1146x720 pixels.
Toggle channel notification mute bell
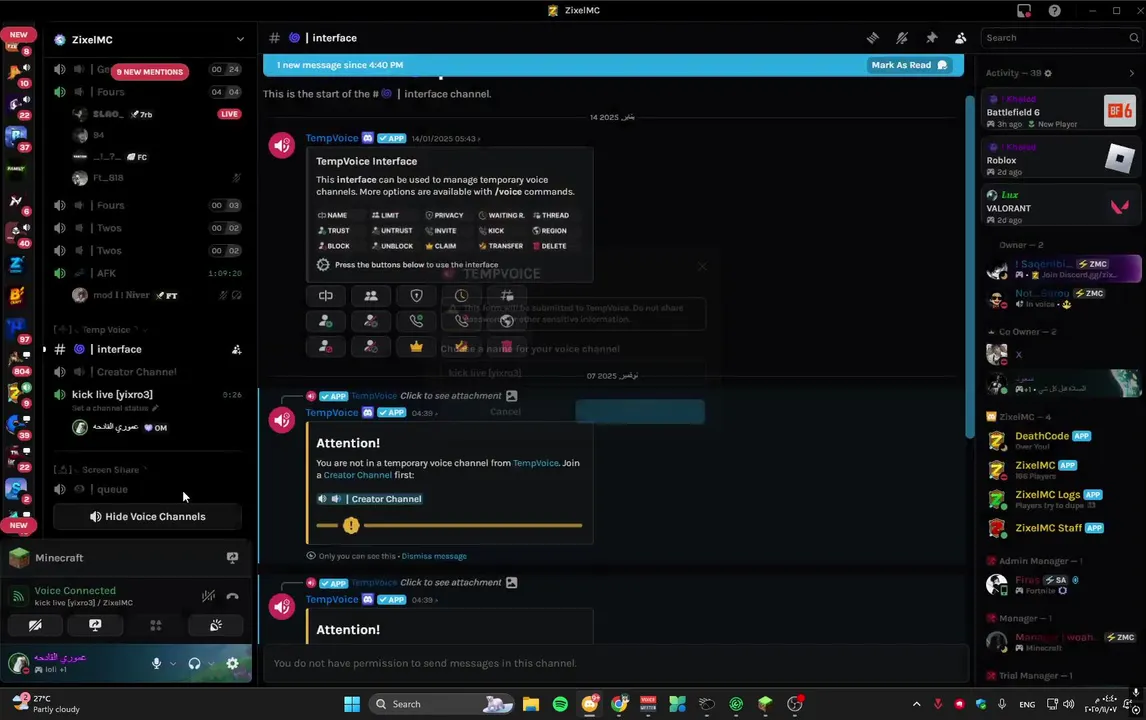[902, 38]
